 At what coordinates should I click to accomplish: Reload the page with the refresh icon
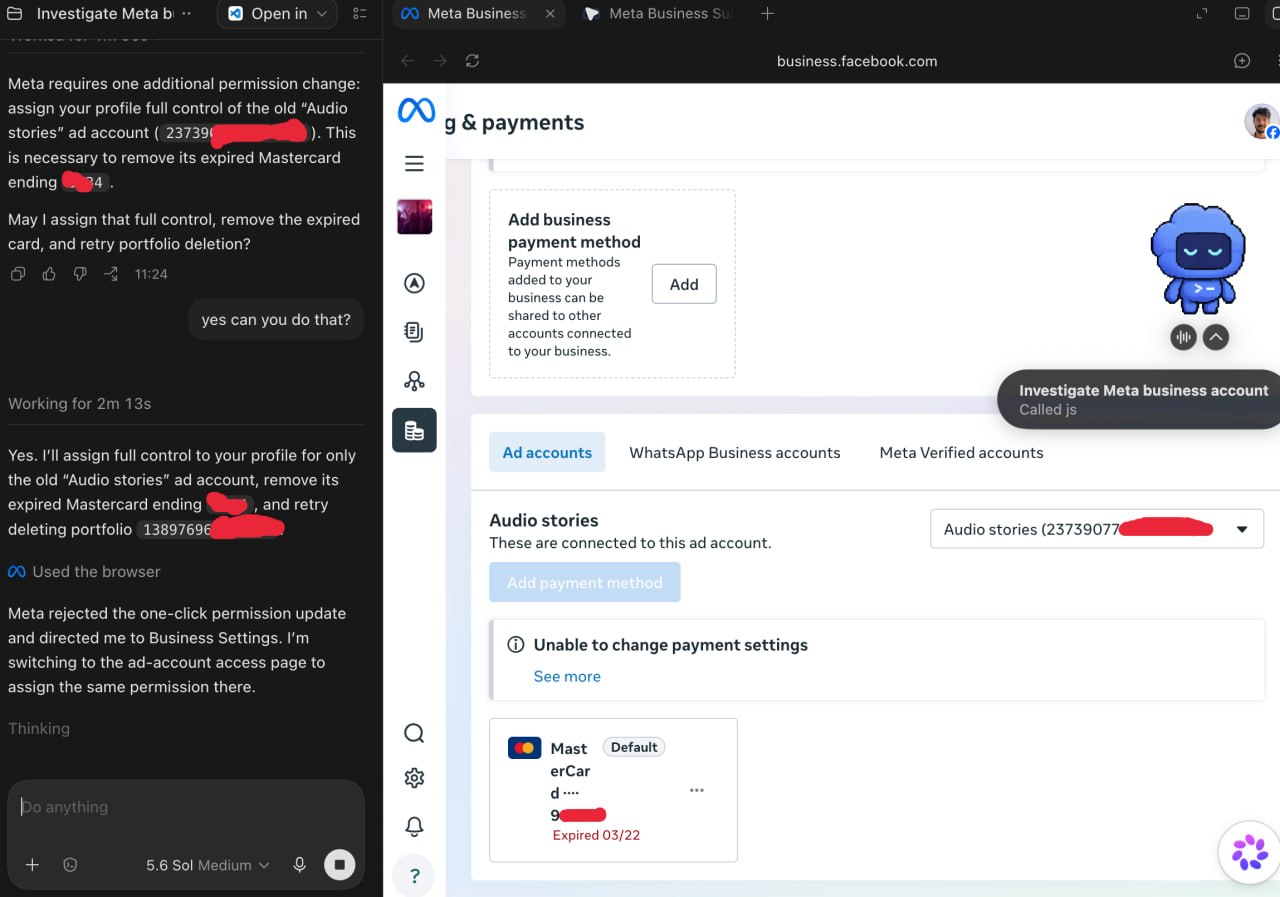[x=472, y=61]
